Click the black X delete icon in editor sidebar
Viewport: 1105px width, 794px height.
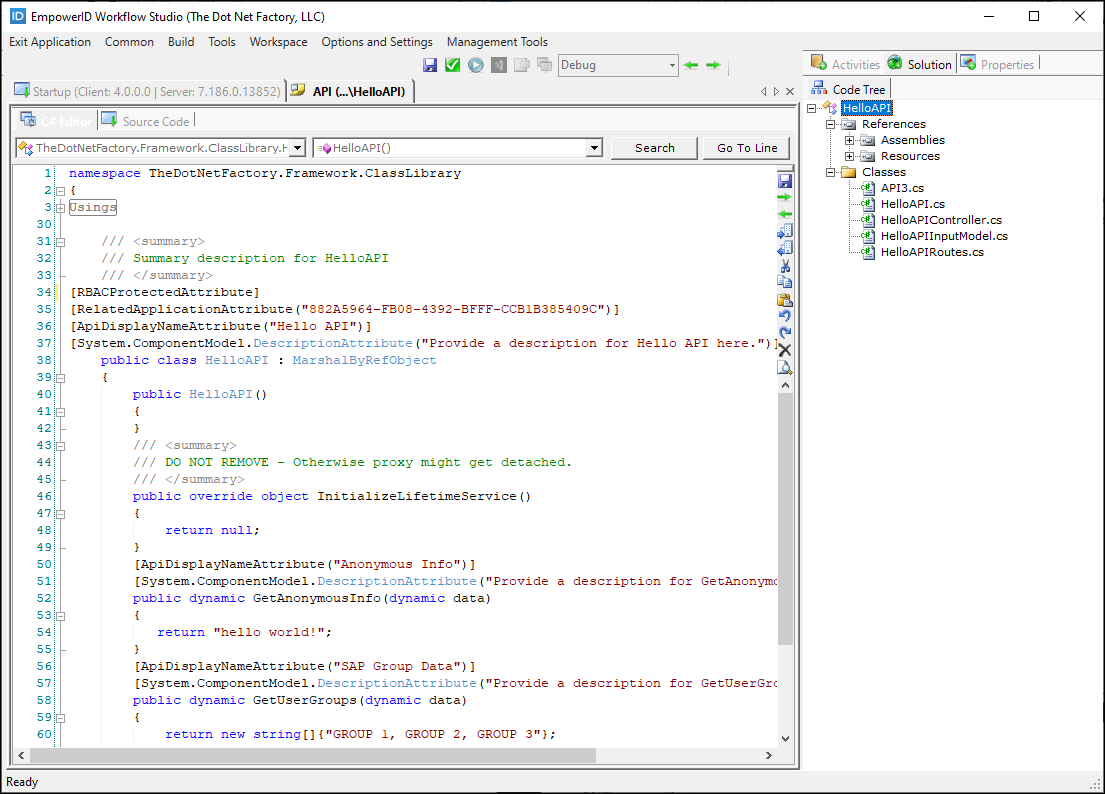pyautogui.click(x=785, y=350)
